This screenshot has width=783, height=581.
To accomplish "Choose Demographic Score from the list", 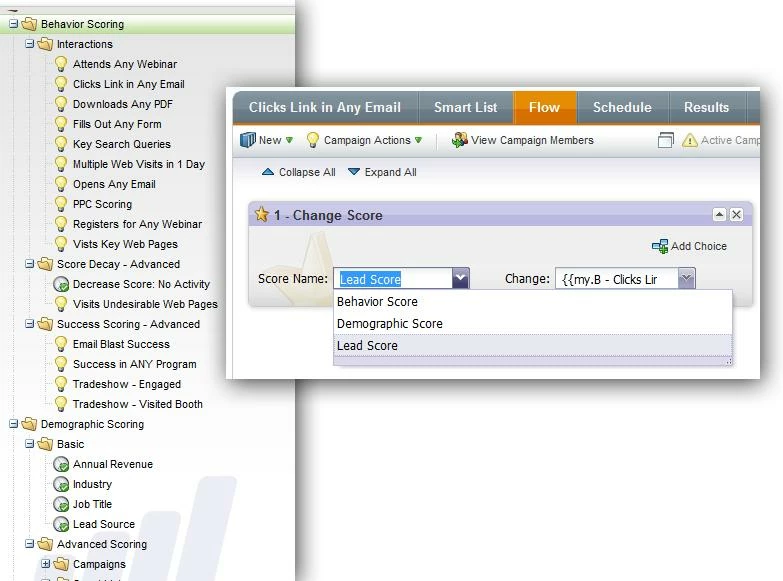I will [x=532, y=324].
